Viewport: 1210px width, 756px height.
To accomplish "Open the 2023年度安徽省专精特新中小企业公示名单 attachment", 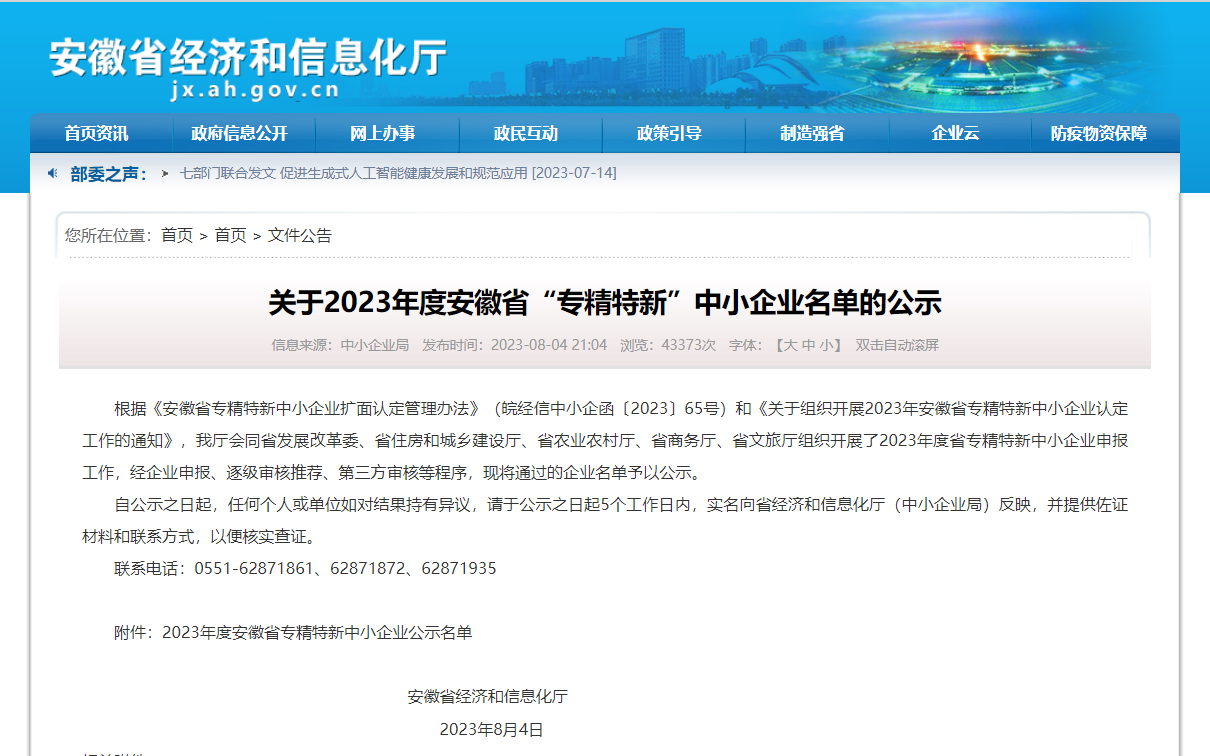I will (x=317, y=632).
